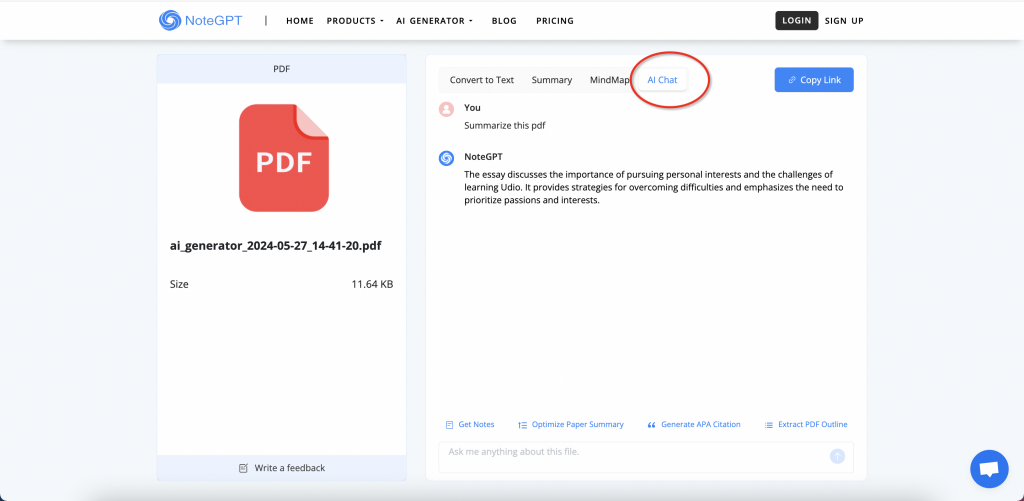This screenshot has height=501, width=1024.
Task: Open Write a feedback link
Action: (x=282, y=468)
